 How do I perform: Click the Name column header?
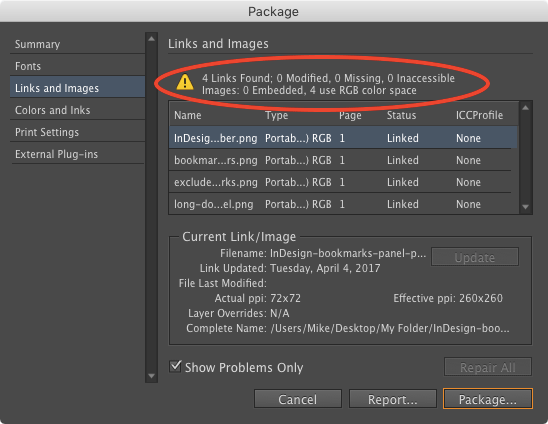pos(188,115)
